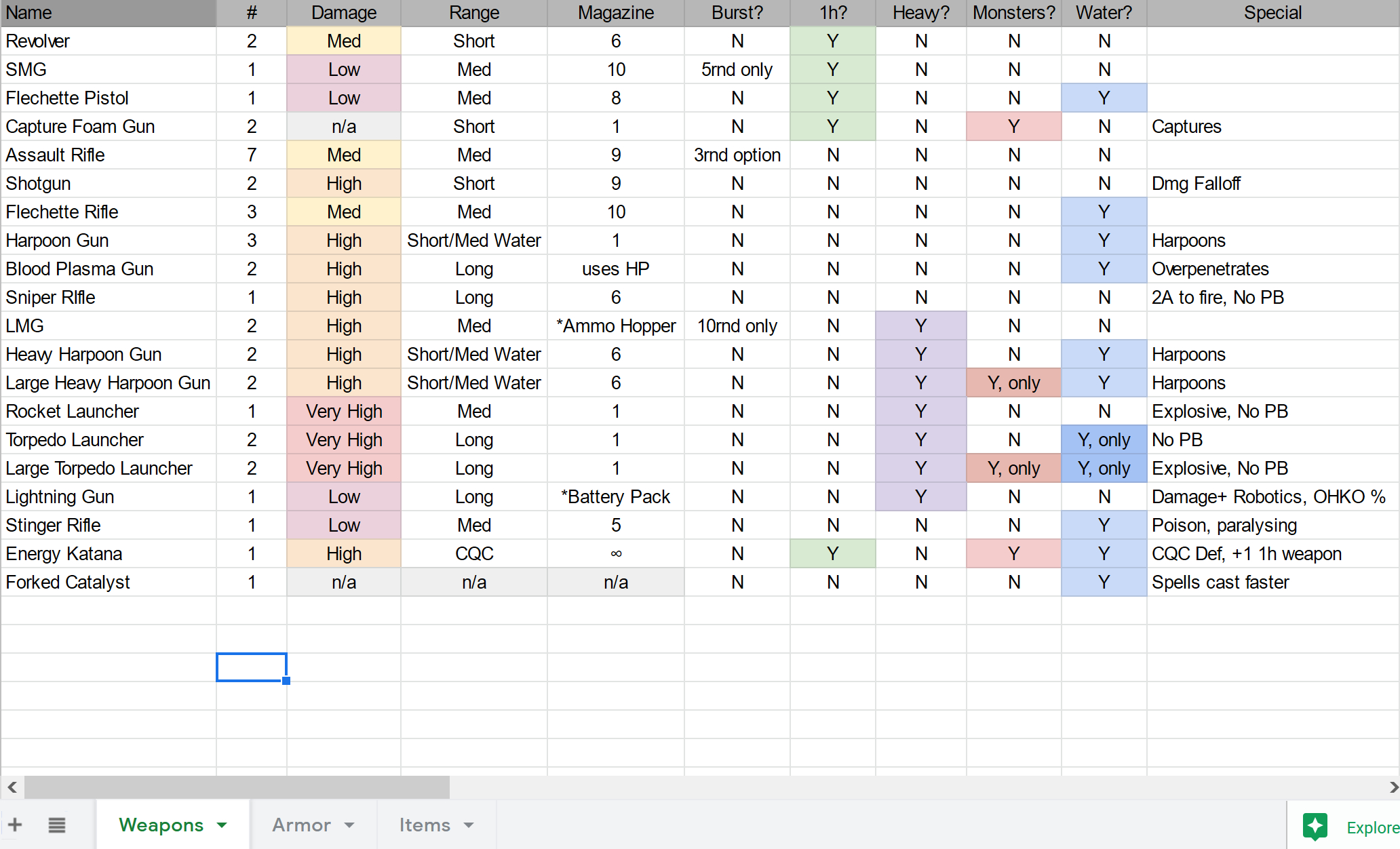1400x849 pixels.
Task: Click the green Explore star icon
Action: pos(1315,826)
